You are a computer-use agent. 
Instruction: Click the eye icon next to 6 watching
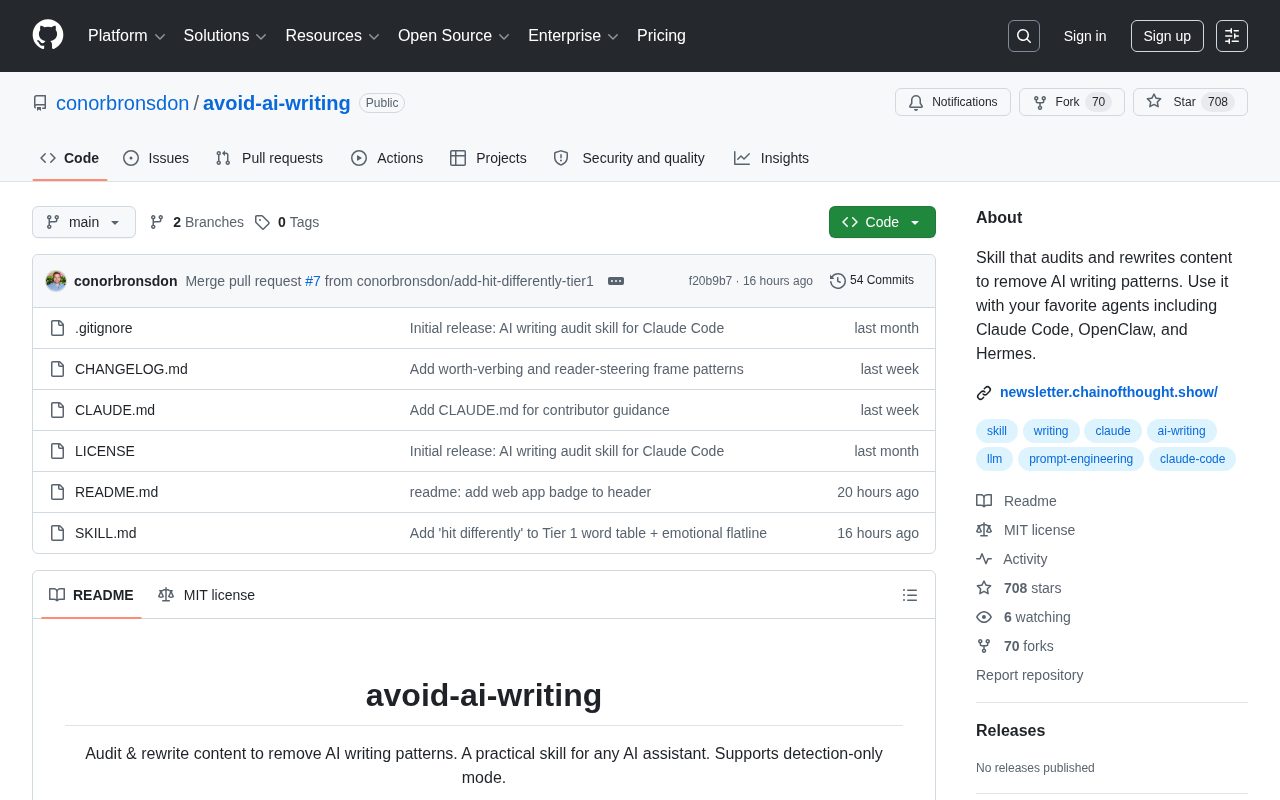(984, 617)
